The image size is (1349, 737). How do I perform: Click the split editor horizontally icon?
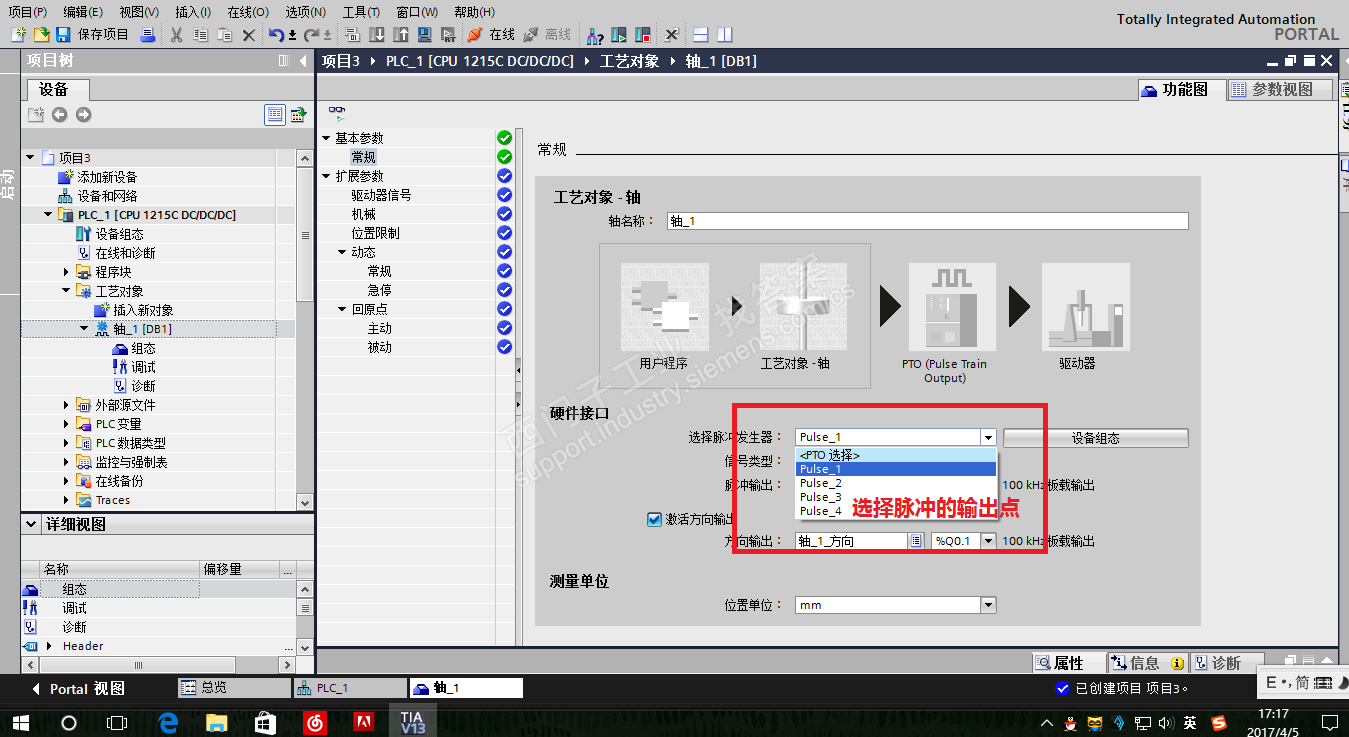pos(701,35)
